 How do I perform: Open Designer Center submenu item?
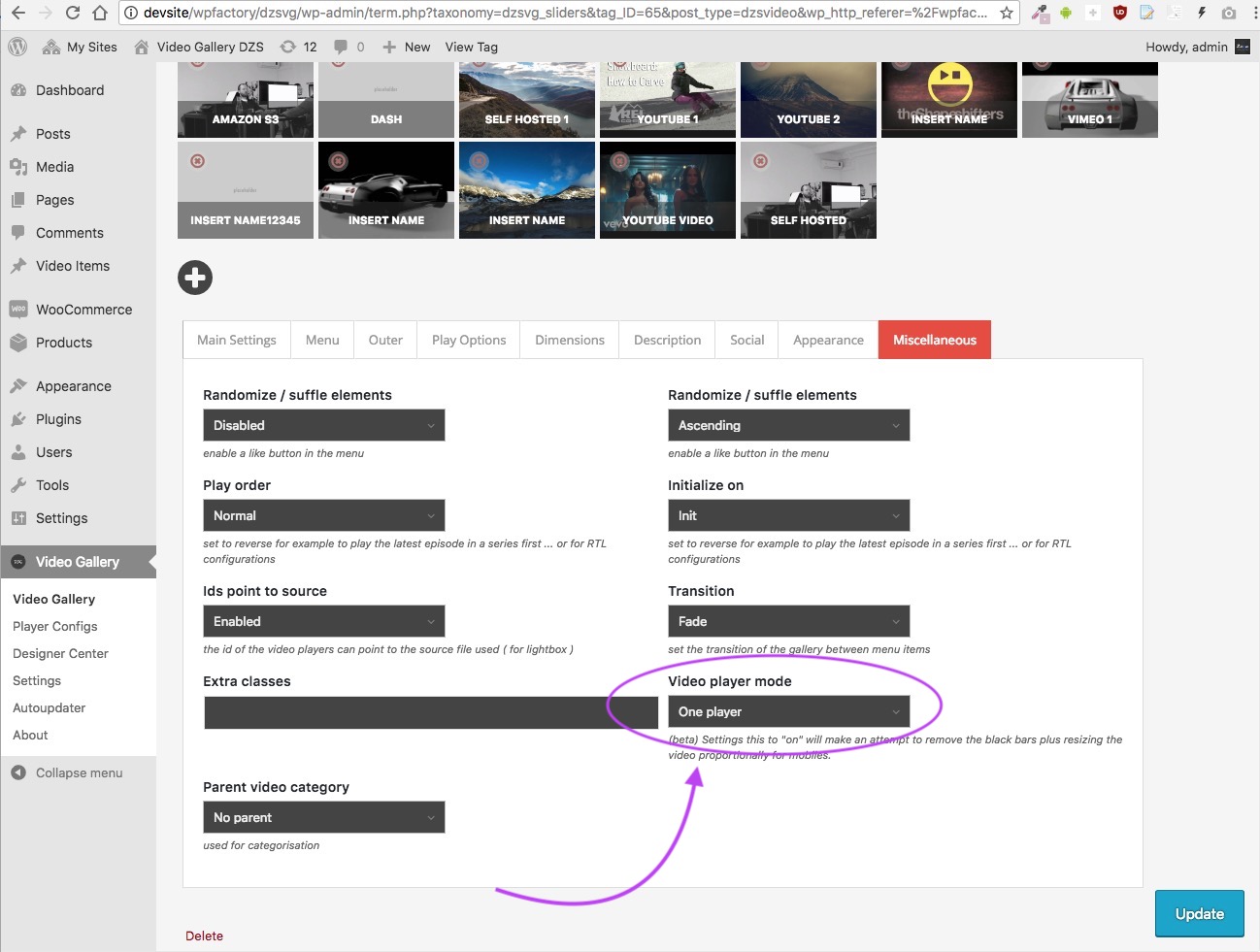click(60, 653)
